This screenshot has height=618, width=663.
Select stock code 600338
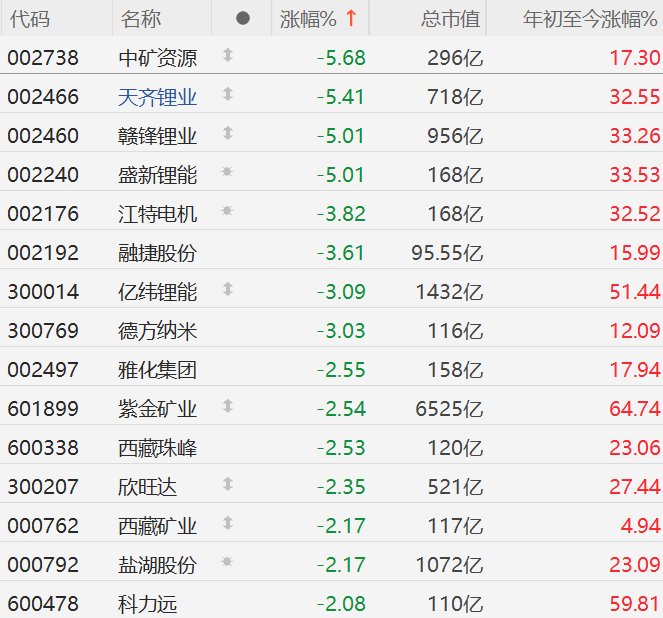click(x=43, y=448)
